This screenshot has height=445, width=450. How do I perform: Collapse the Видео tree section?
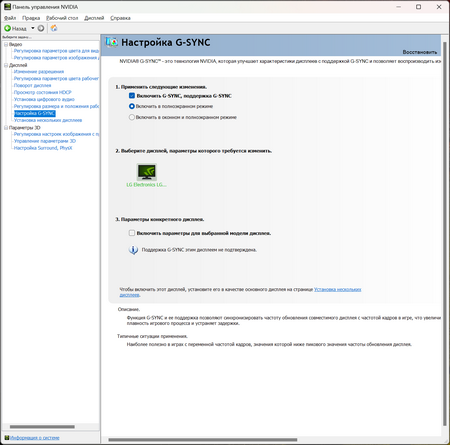click(6, 44)
